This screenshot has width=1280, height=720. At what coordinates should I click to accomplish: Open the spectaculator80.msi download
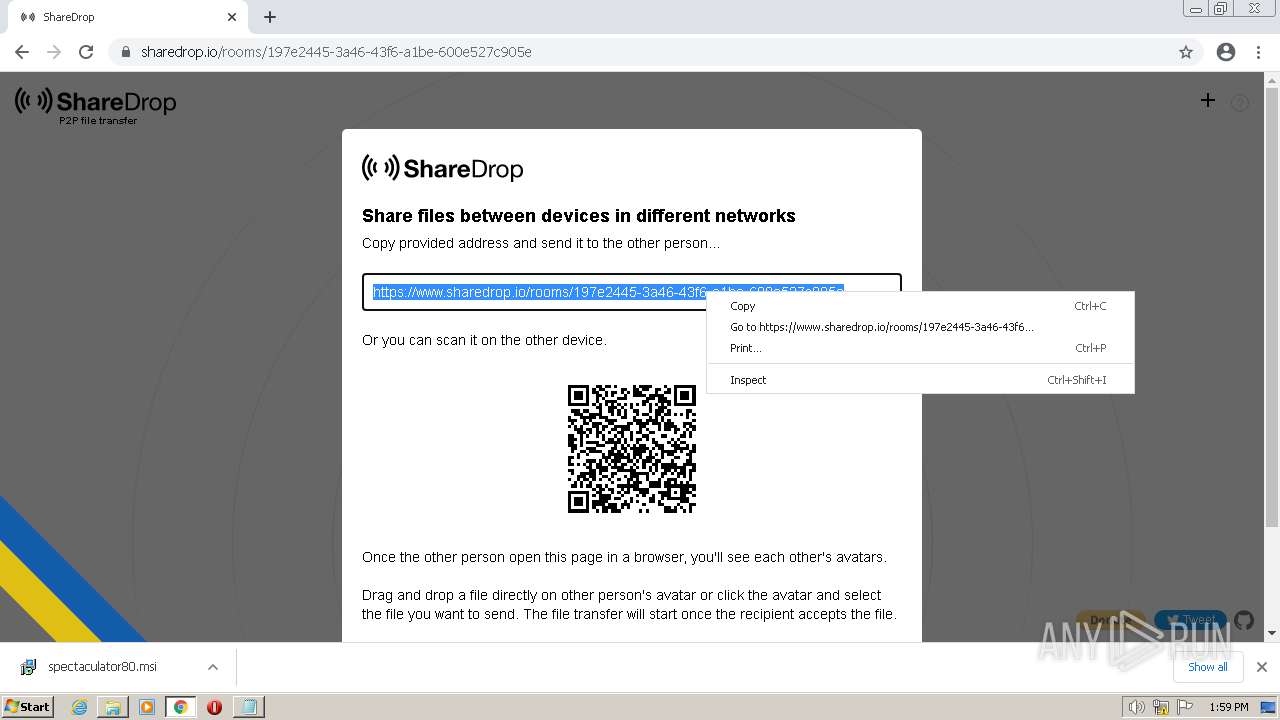point(102,667)
